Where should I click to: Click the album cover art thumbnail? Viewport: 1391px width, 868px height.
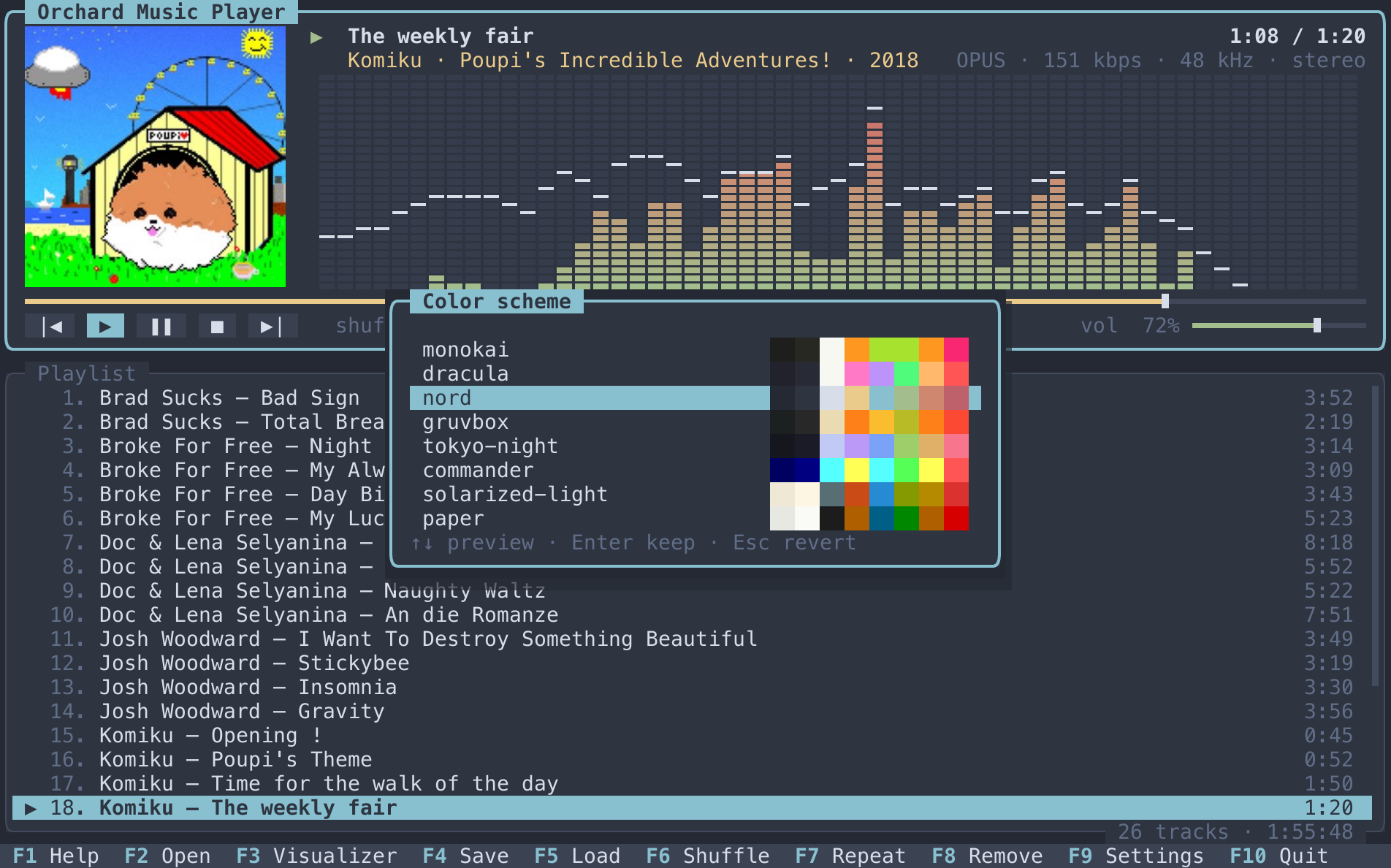(155, 156)
